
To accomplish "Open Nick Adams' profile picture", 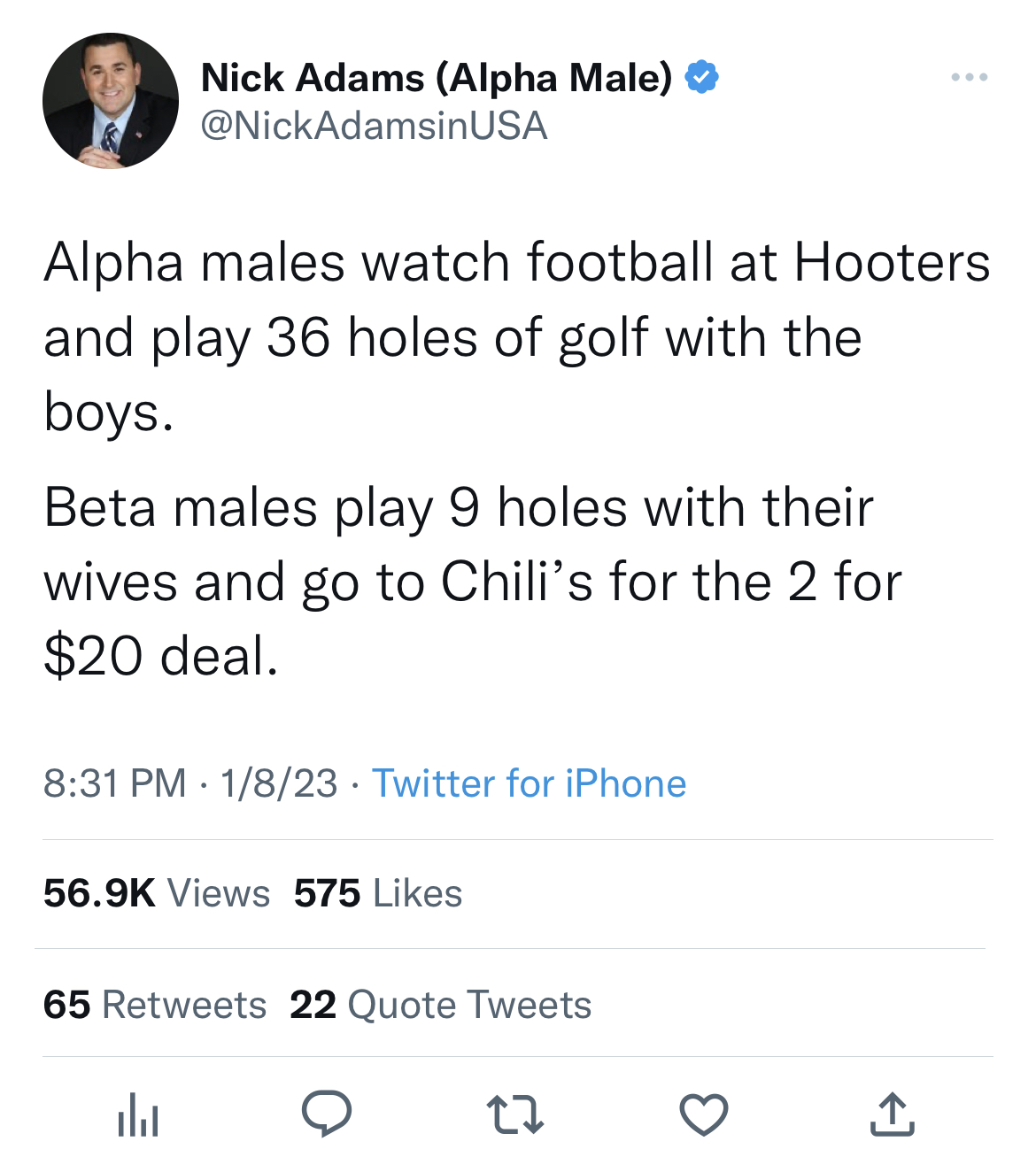I will click(111, 101).
